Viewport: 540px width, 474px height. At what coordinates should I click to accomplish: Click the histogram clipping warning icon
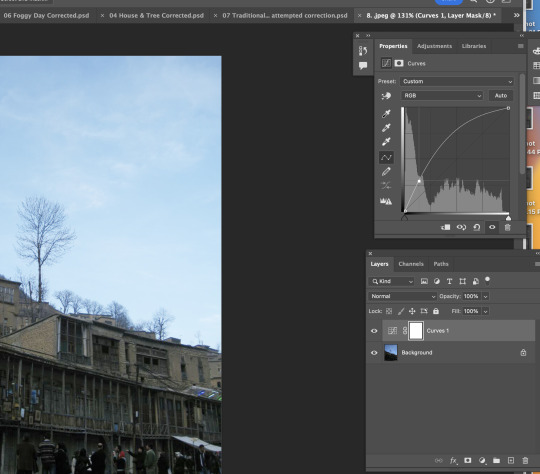point(386,201)
